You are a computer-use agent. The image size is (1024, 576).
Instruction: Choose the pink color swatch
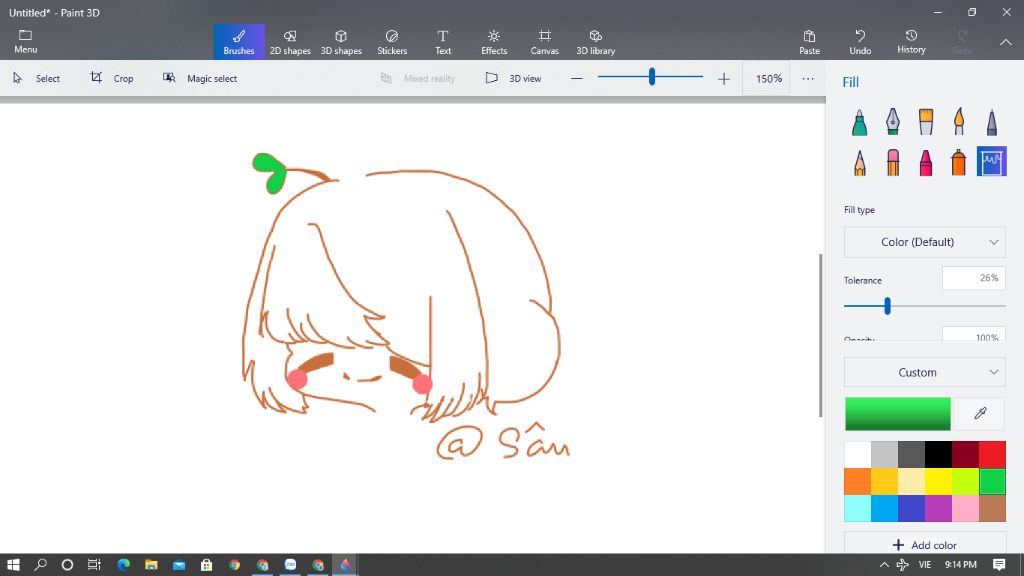(965, 509)
